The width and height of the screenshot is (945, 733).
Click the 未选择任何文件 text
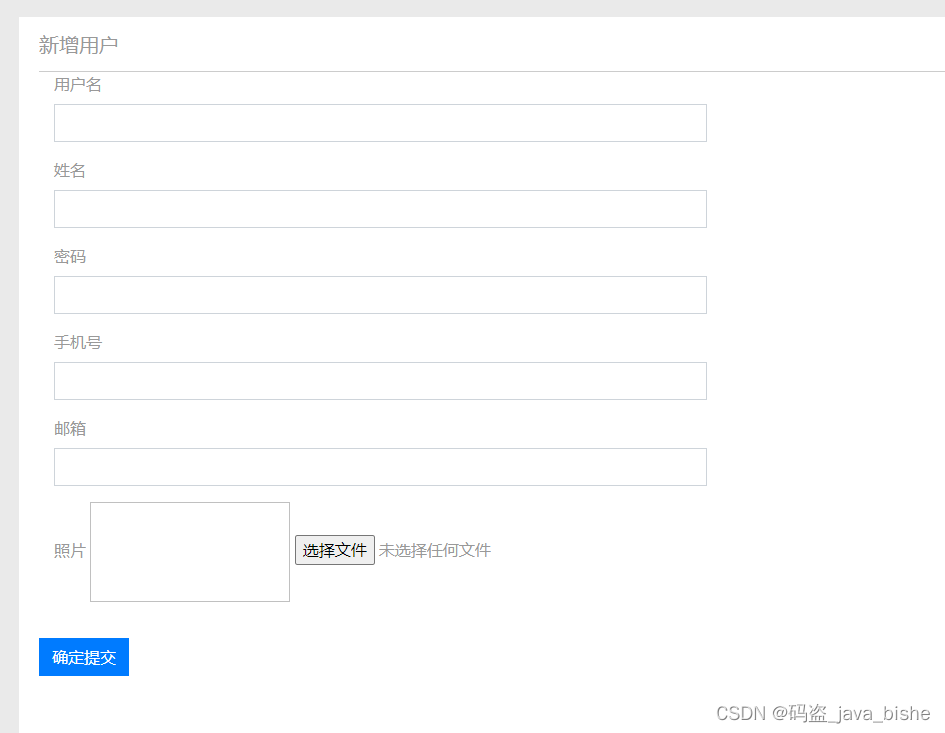point(435,550)
